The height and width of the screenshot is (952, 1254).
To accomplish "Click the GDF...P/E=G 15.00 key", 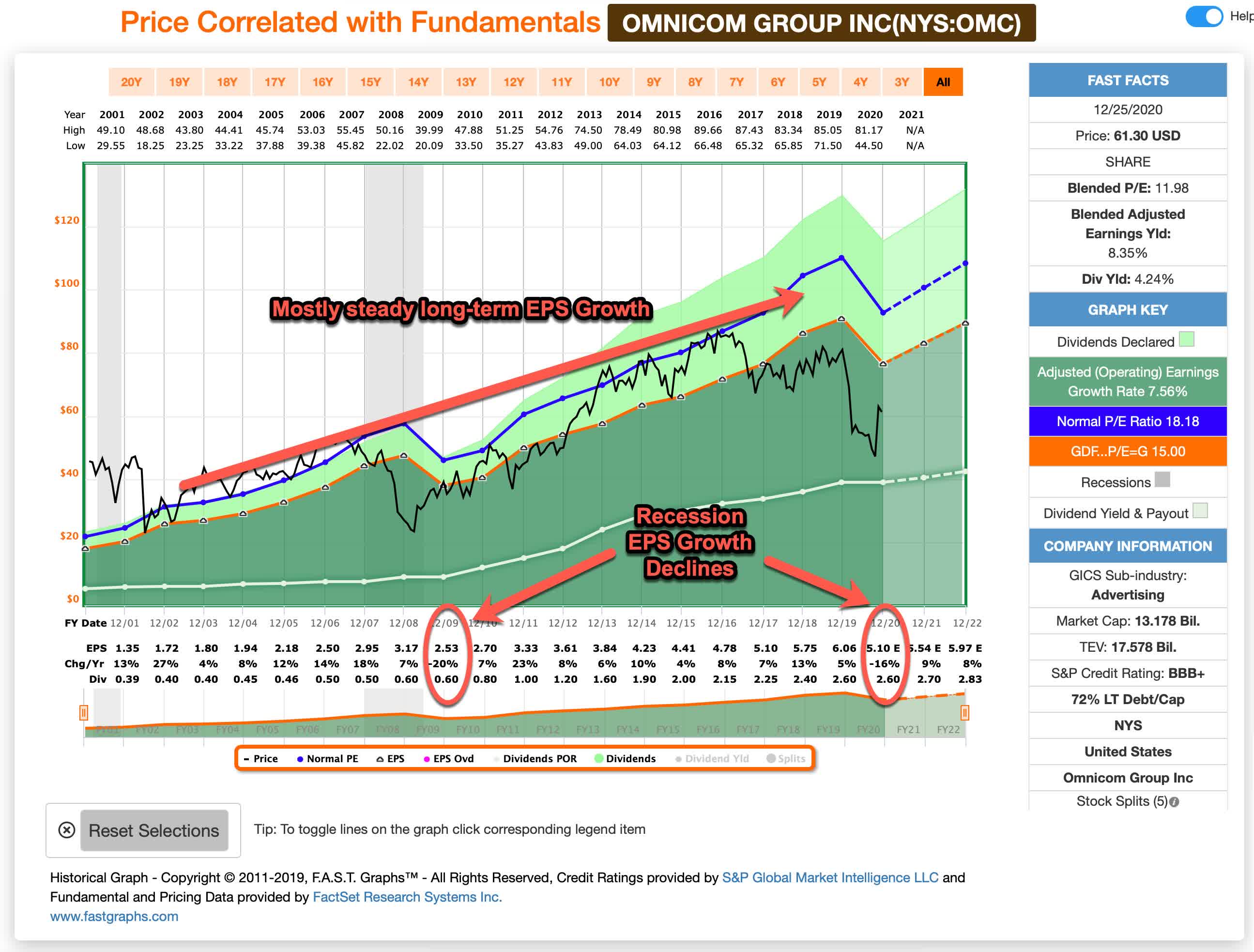I will click(1128, 451).
